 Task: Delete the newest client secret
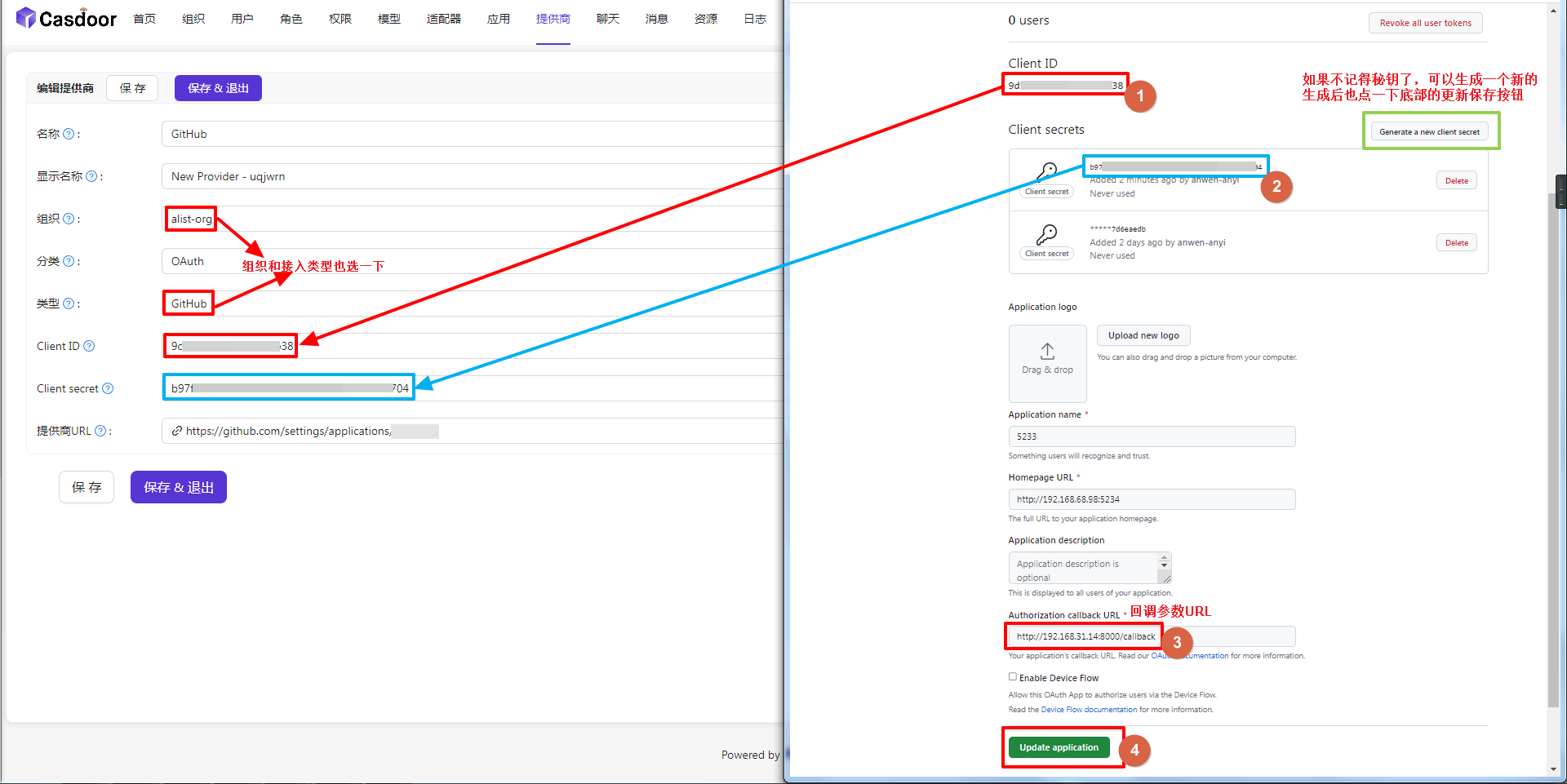click(1456, 180)
